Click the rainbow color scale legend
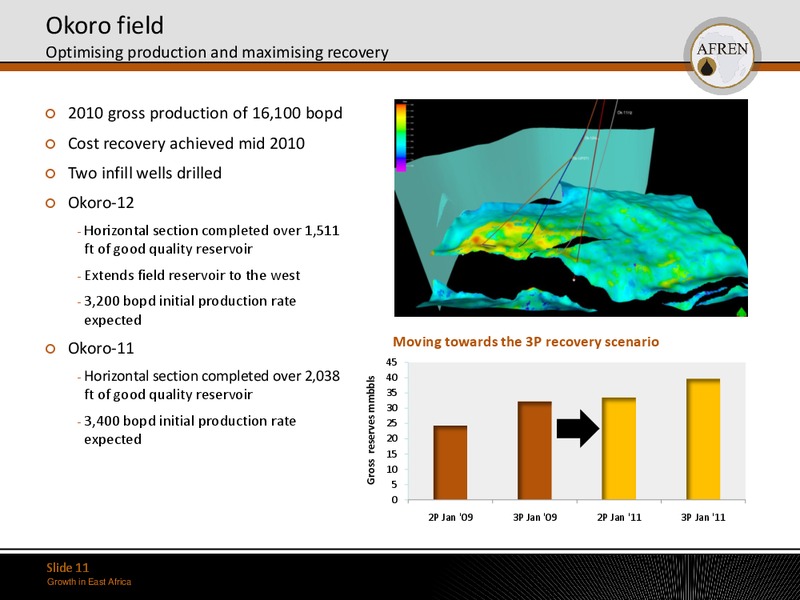The height and width of the screenshot is (600, 800). 402,136
